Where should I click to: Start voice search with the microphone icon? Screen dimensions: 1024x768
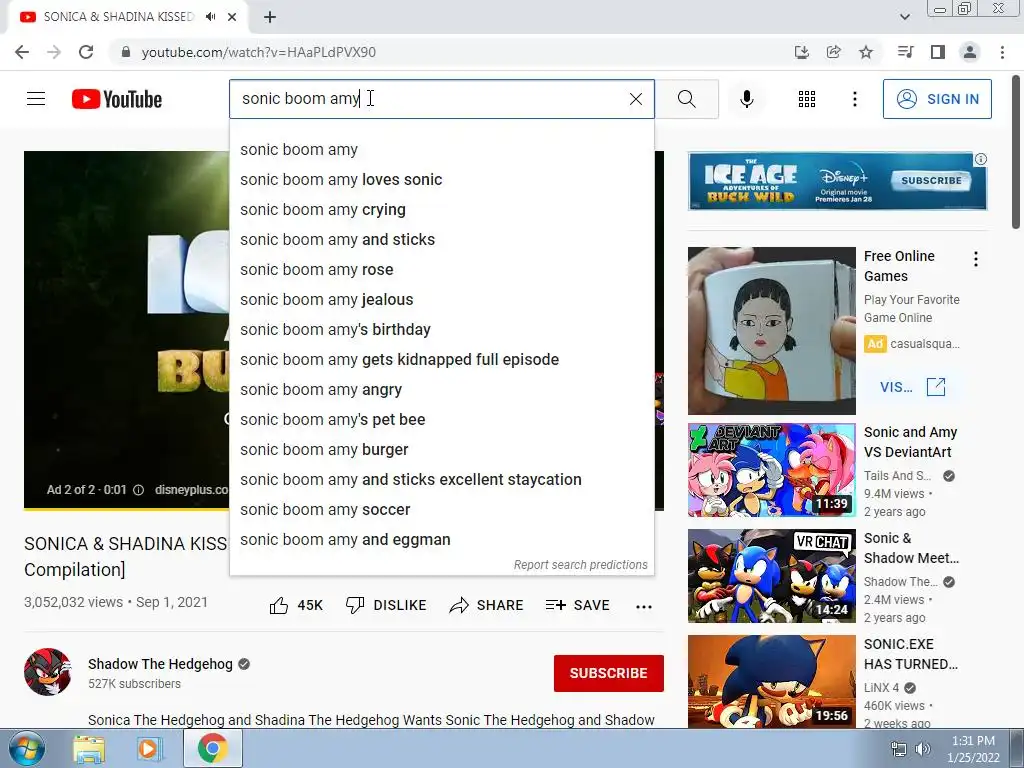(746, 99)
